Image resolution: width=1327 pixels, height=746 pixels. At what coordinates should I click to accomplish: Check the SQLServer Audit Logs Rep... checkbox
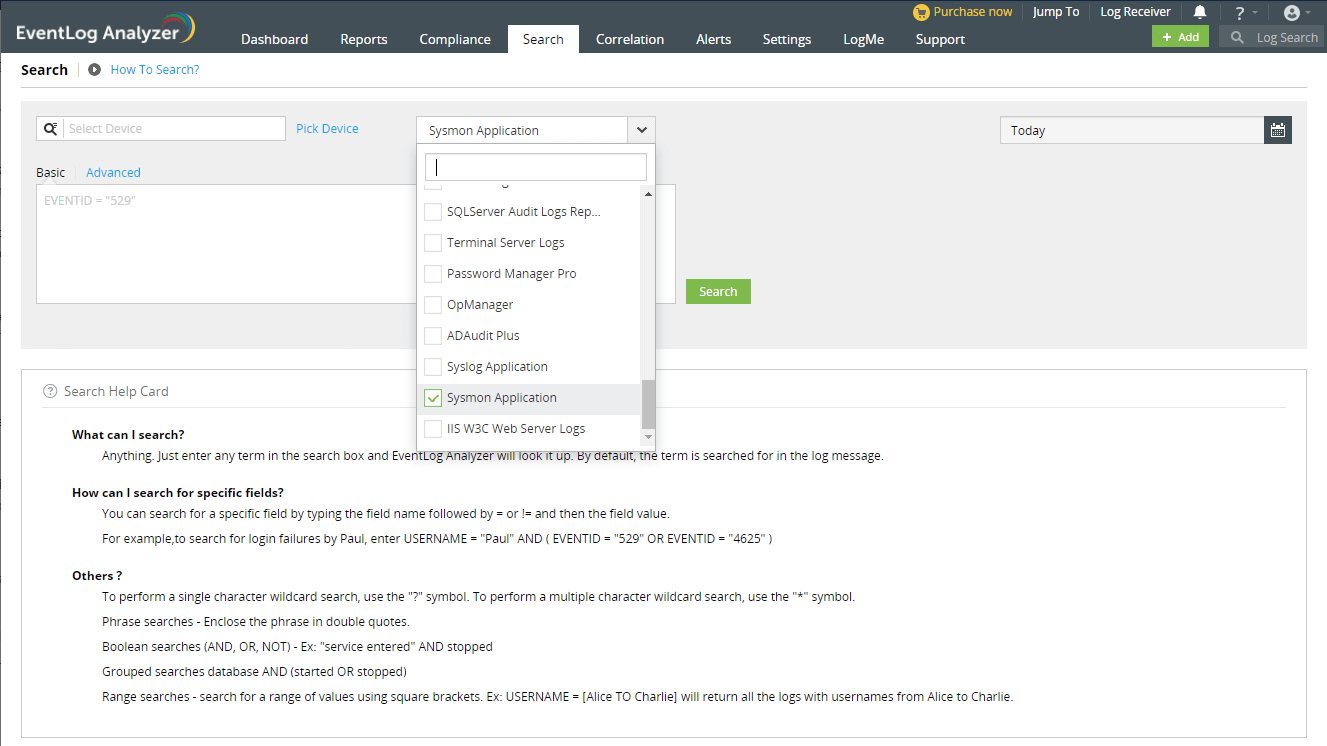point(433,212)
